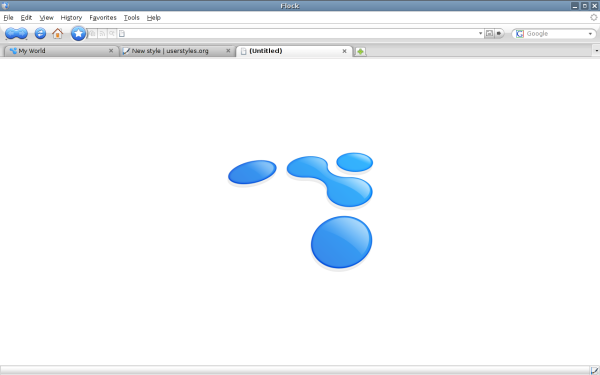Select the (Untitled) tab
The width and height of the screenshot is (600, 375).
[294, 51]
